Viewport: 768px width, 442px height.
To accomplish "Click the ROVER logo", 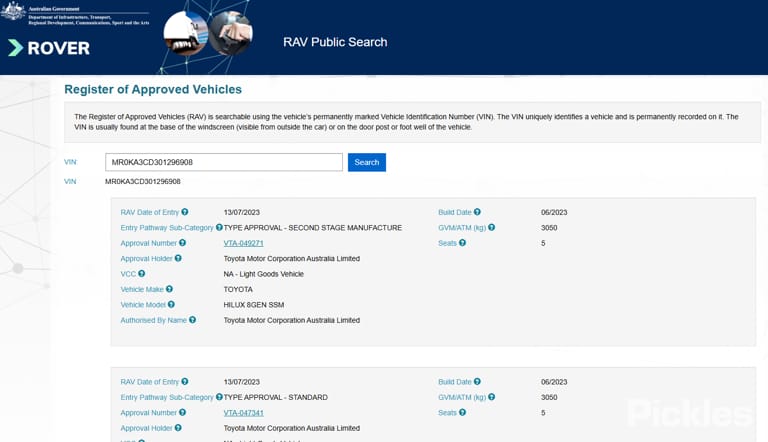I will [49, 48].
